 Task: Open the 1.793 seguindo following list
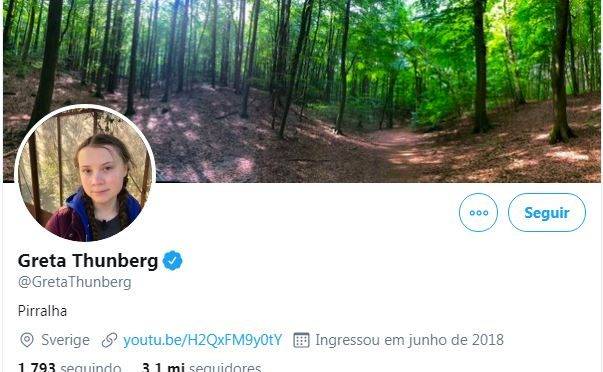pos(70,367)
